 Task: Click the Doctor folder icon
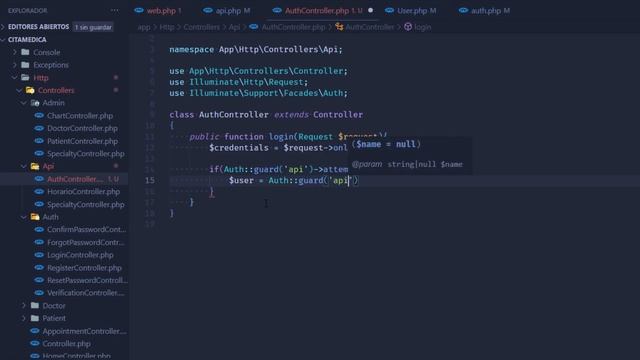click(35, 305)
